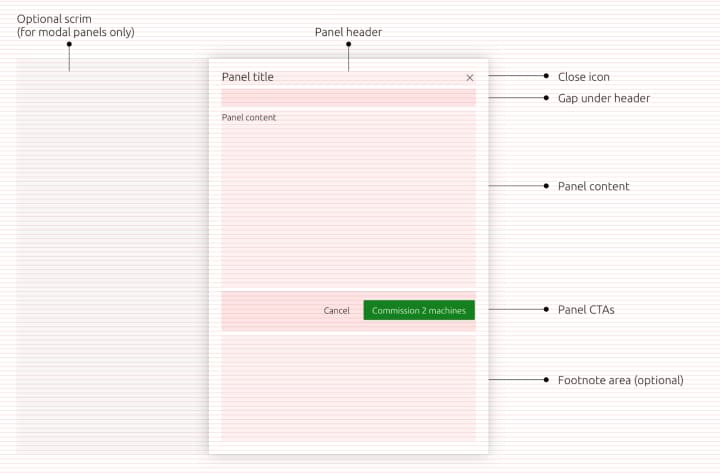The image size is (720, 473).
Task: Click the Panel content annotation label on the right
Action: point(593,186)
